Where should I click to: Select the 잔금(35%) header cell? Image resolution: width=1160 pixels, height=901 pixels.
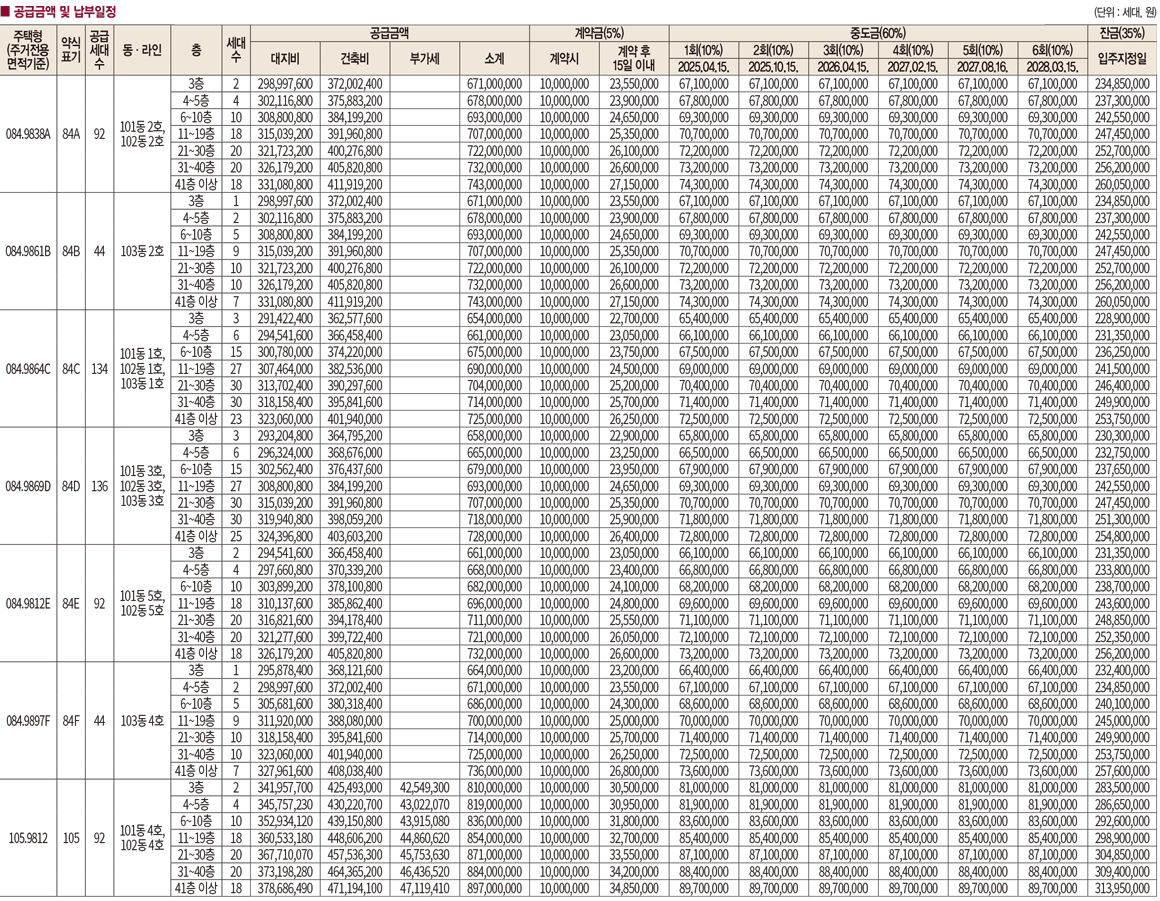pos(1122,33)
